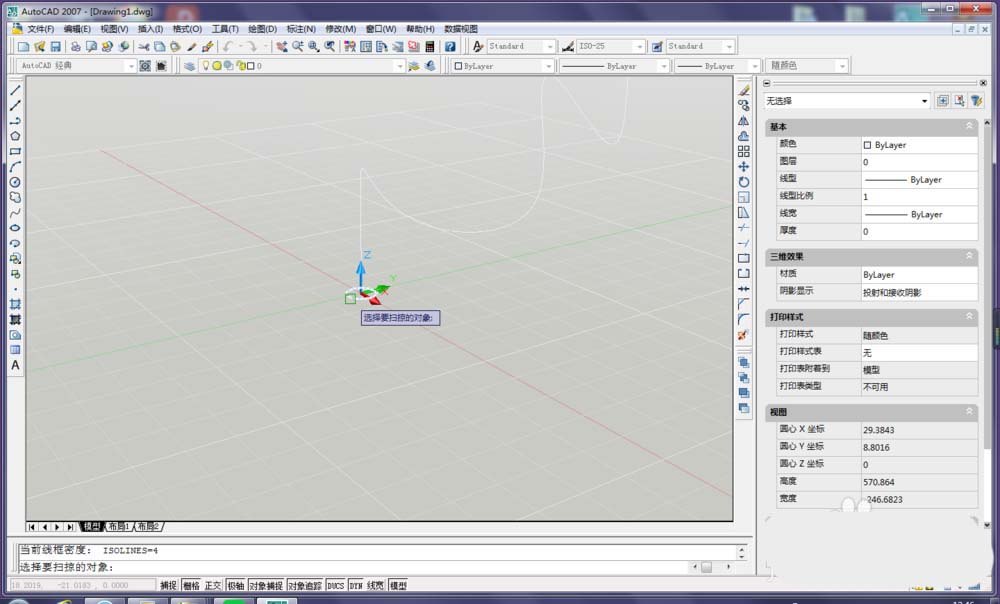This screenshot has width=1000, height=604.
Task: Open the Layer Properties Manager icon
Action: coord(190,66)
